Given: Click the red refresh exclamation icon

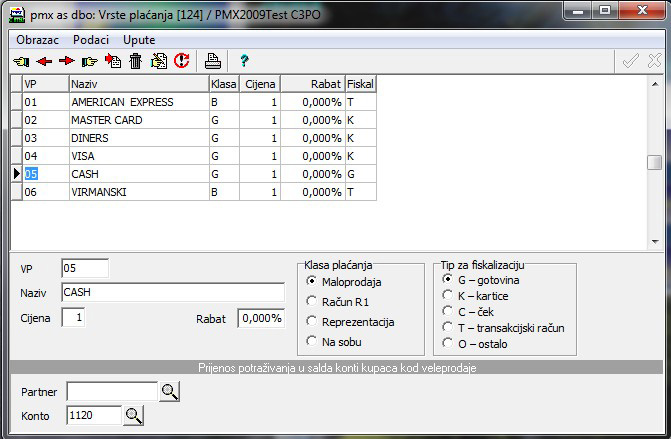Looking at the screenshot, I should pos(182,61).
